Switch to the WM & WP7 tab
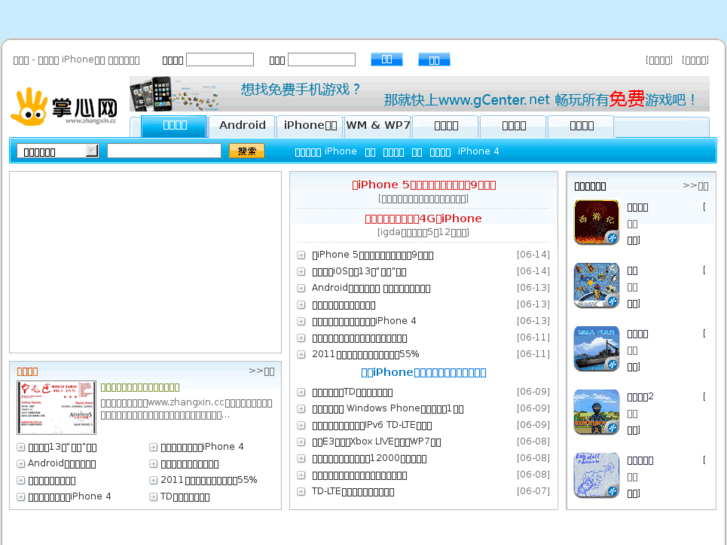The height and width of the screenshot is (545, 727). tap(377, 126)
